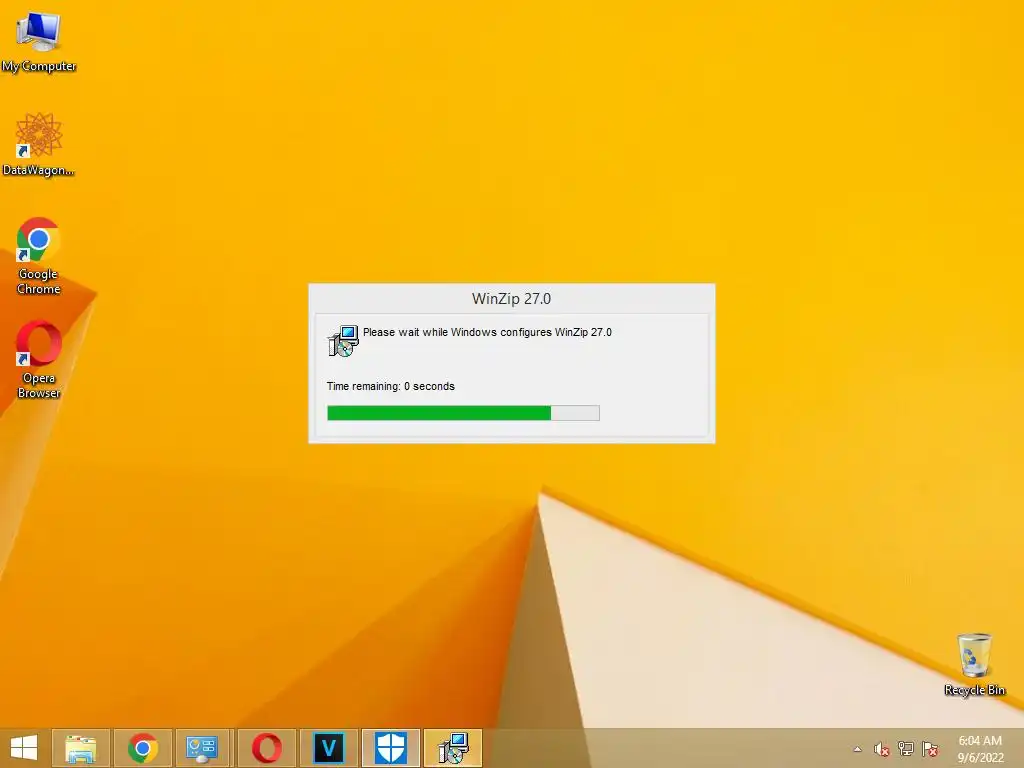
Task: Click the muted speaker volume icon
Action: tap(882, 749)
